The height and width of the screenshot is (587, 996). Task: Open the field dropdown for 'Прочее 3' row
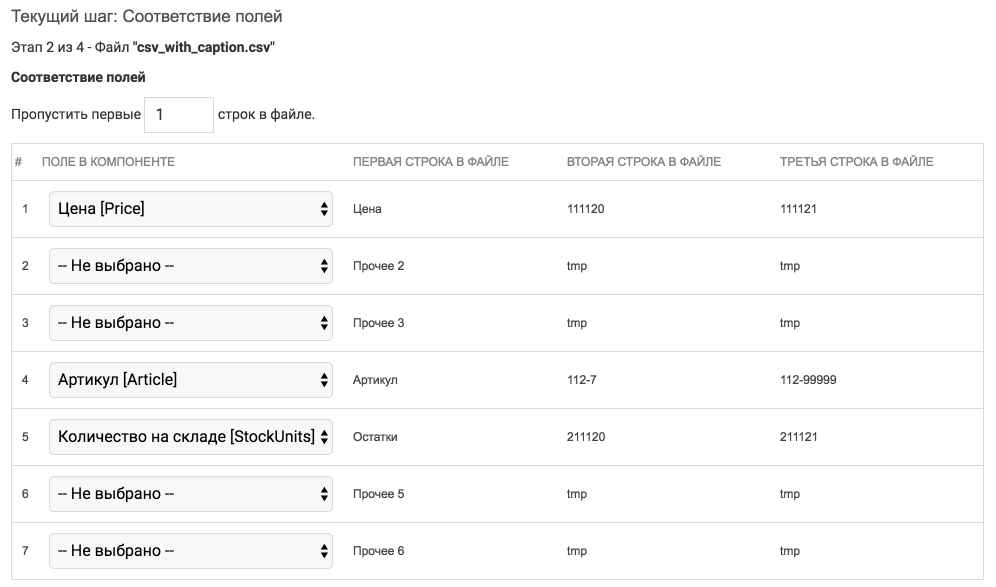190,323
